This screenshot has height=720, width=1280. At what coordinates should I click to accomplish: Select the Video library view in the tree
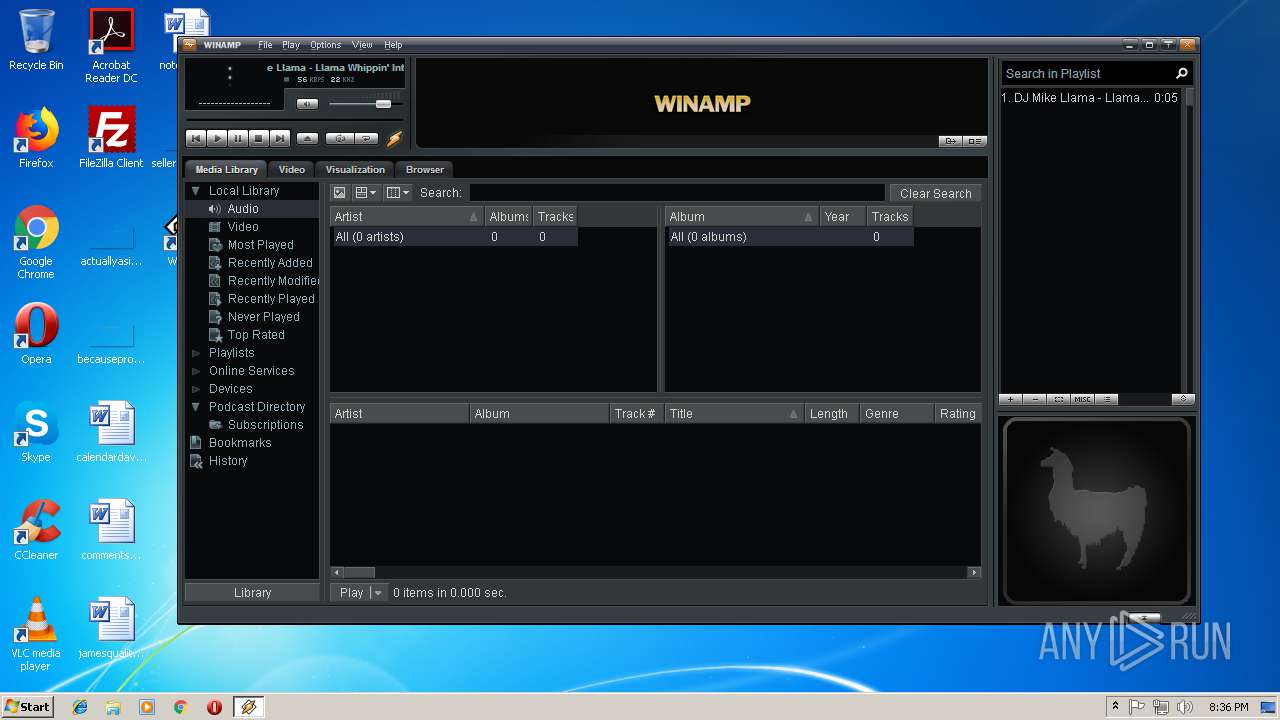(243, 227)
